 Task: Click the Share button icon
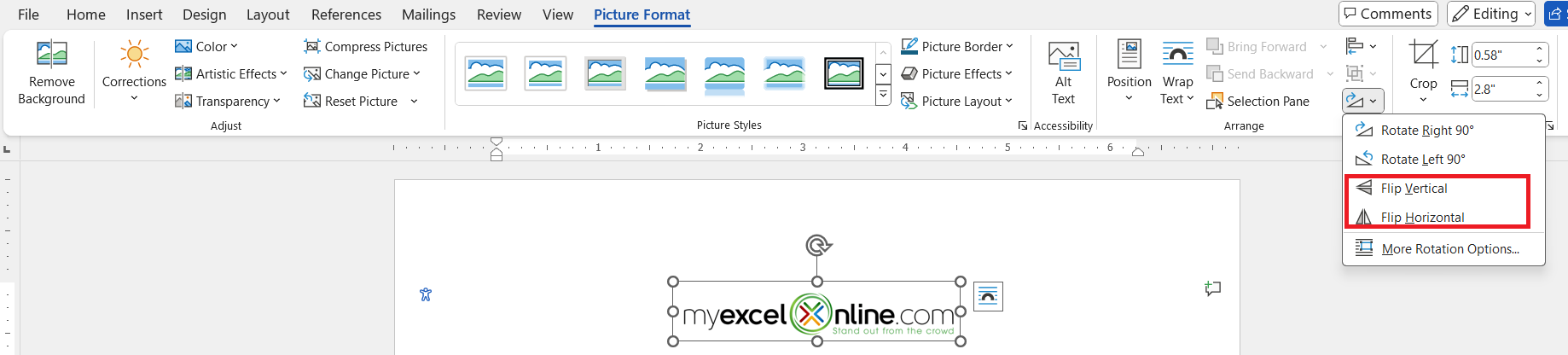coord(1555,14)
